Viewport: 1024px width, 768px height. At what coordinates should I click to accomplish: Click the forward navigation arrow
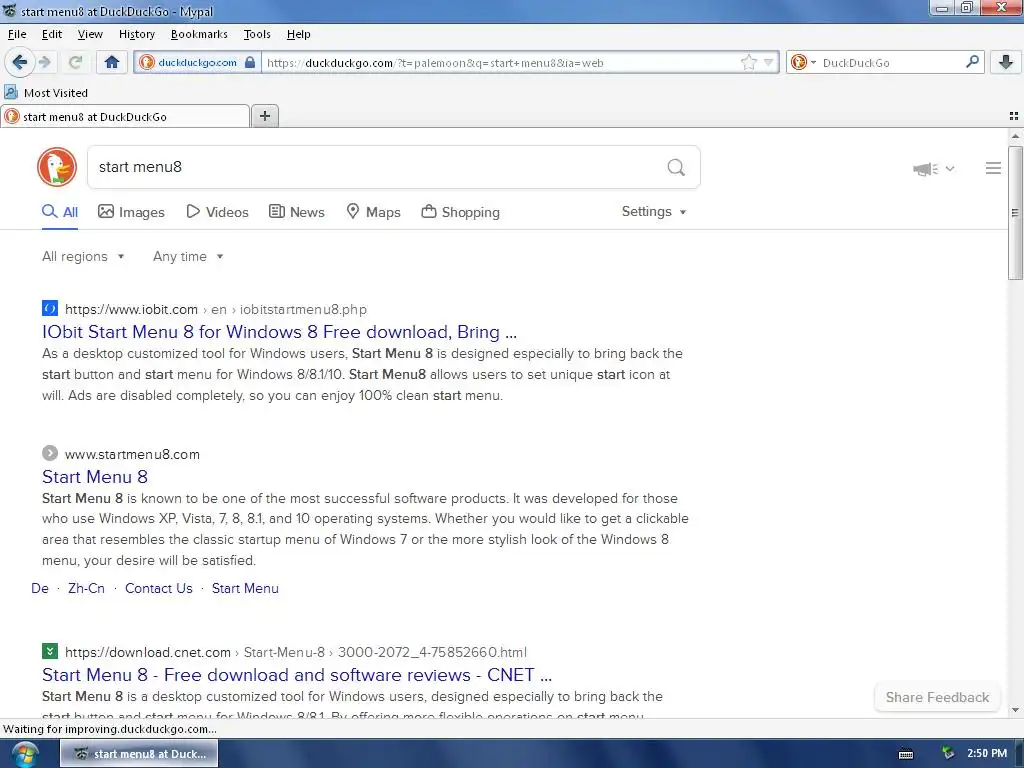(44, 62)
